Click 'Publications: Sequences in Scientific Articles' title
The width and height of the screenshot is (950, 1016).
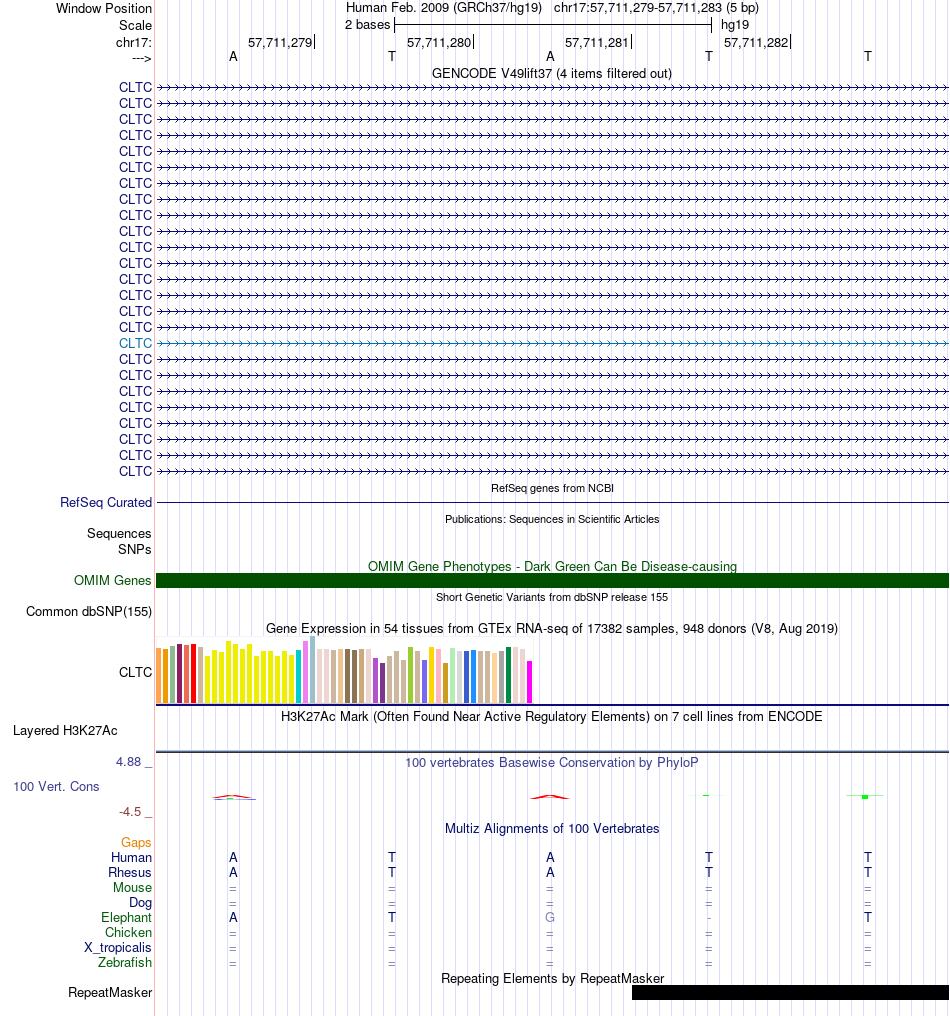(552, 519)
